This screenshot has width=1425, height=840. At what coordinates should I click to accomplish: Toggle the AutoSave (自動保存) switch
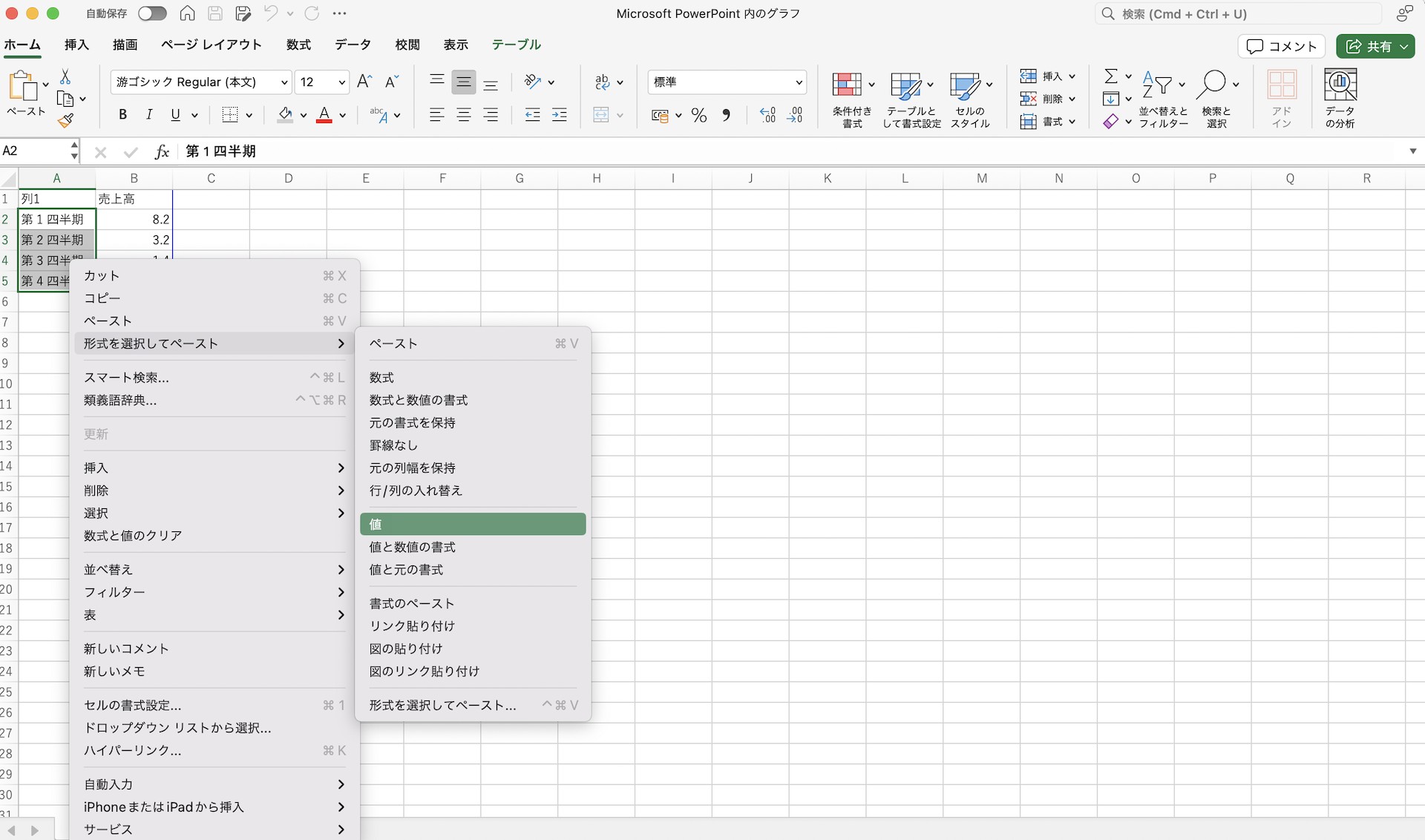(152, 13)
